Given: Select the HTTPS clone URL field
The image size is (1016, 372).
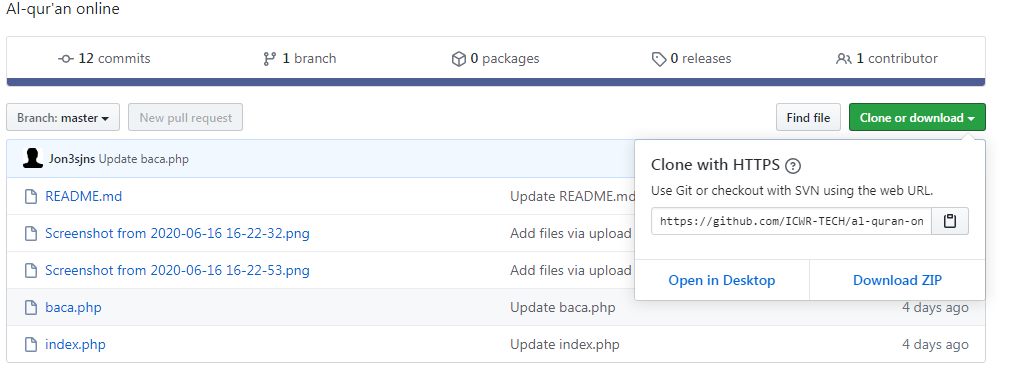Looking at the screenshot, I should tap(791, 221).
